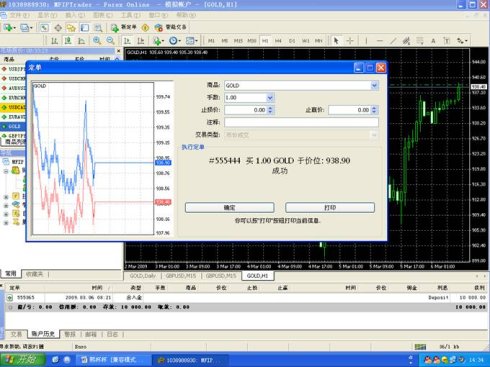Viewport: 490px width, 367px height.
Task: Select the H4 timeframe button
Action: pyautogui.click(x=278, y=41)
